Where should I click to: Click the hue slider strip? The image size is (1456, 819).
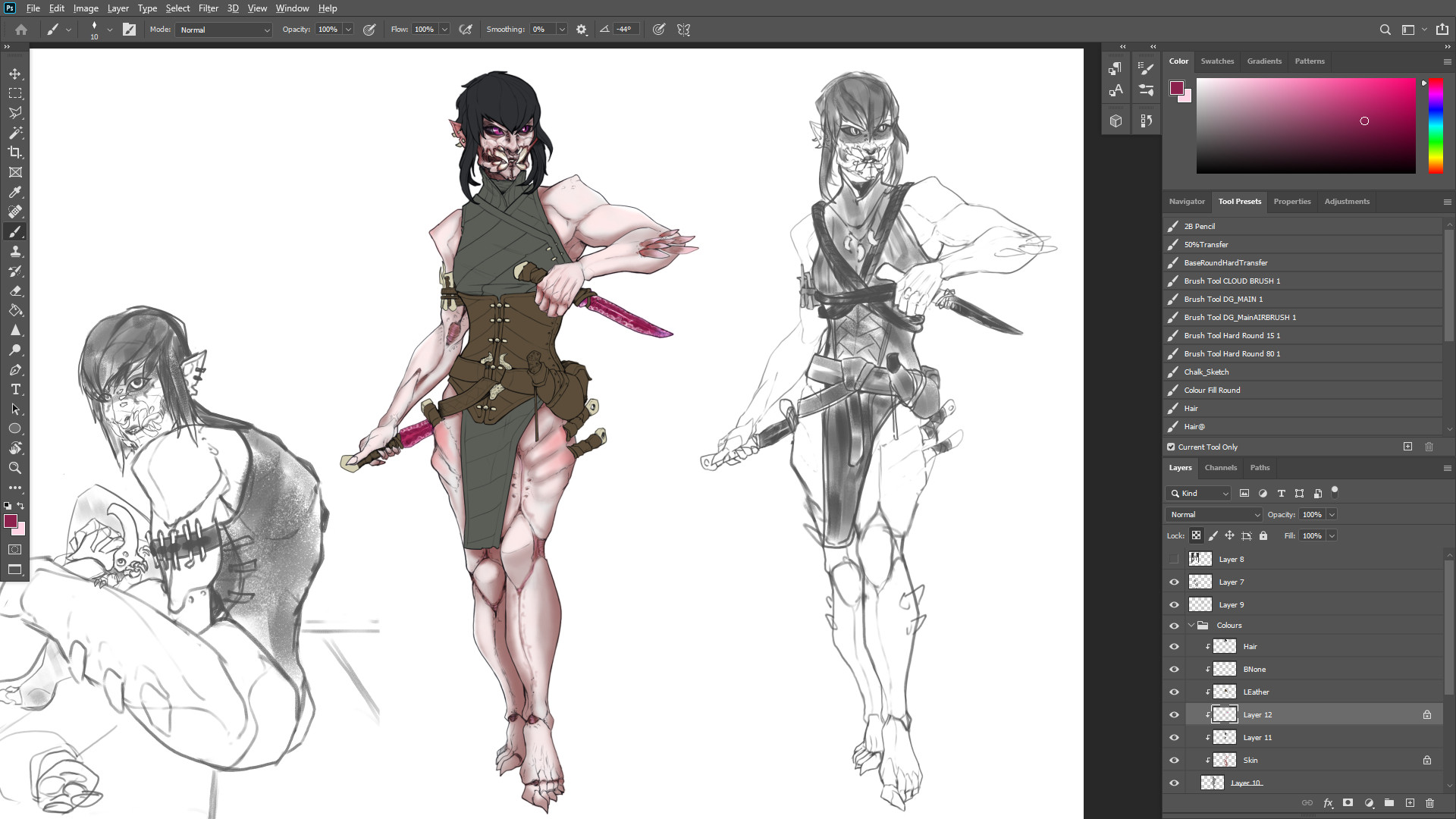click(1436, 126)
